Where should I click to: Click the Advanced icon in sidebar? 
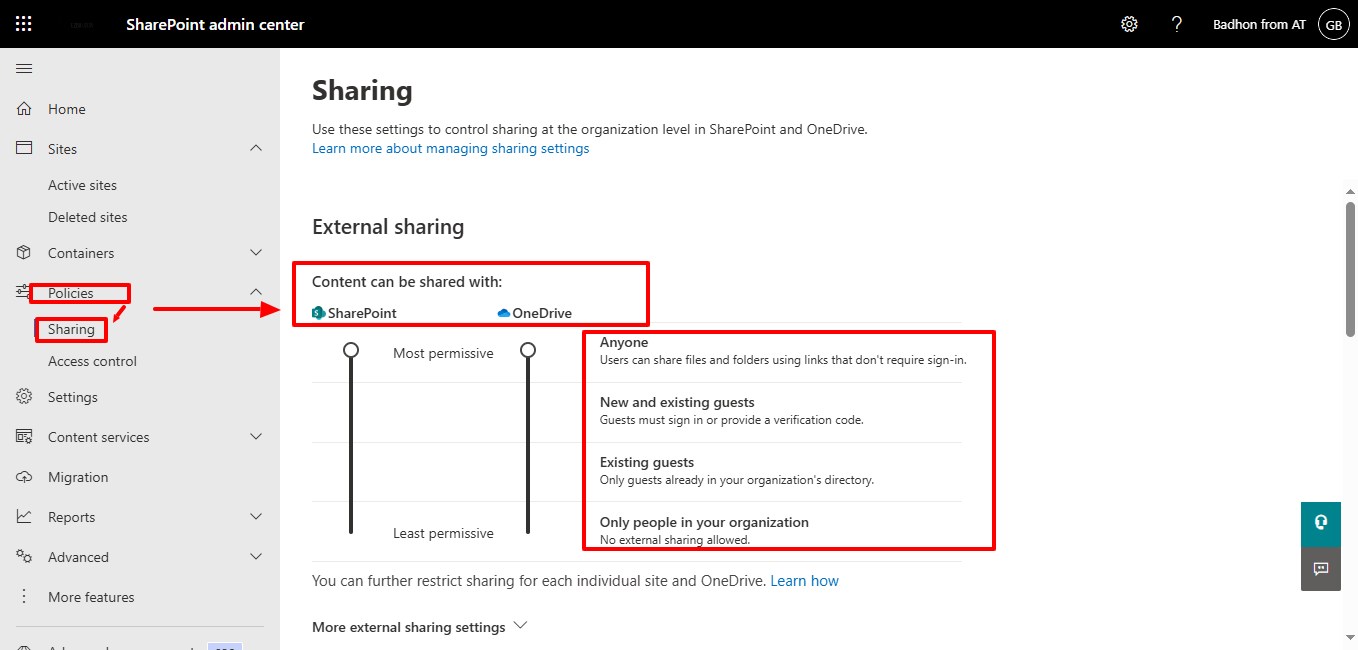click(24, 557)
